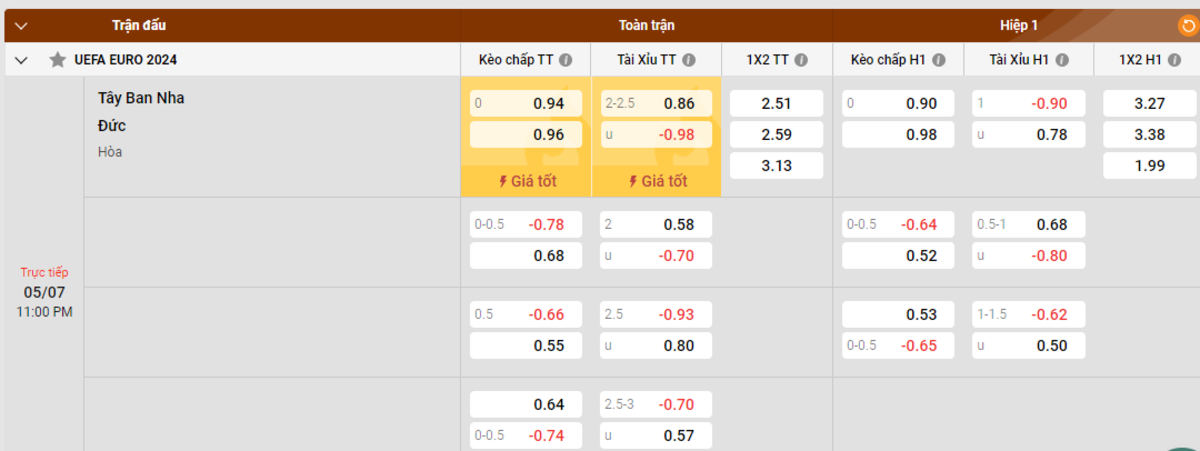Screen dimensions: 1200x451
Task: Click info icon next to Kèo chấp H1
Action: pyautogui.click(x=937, y=60)
